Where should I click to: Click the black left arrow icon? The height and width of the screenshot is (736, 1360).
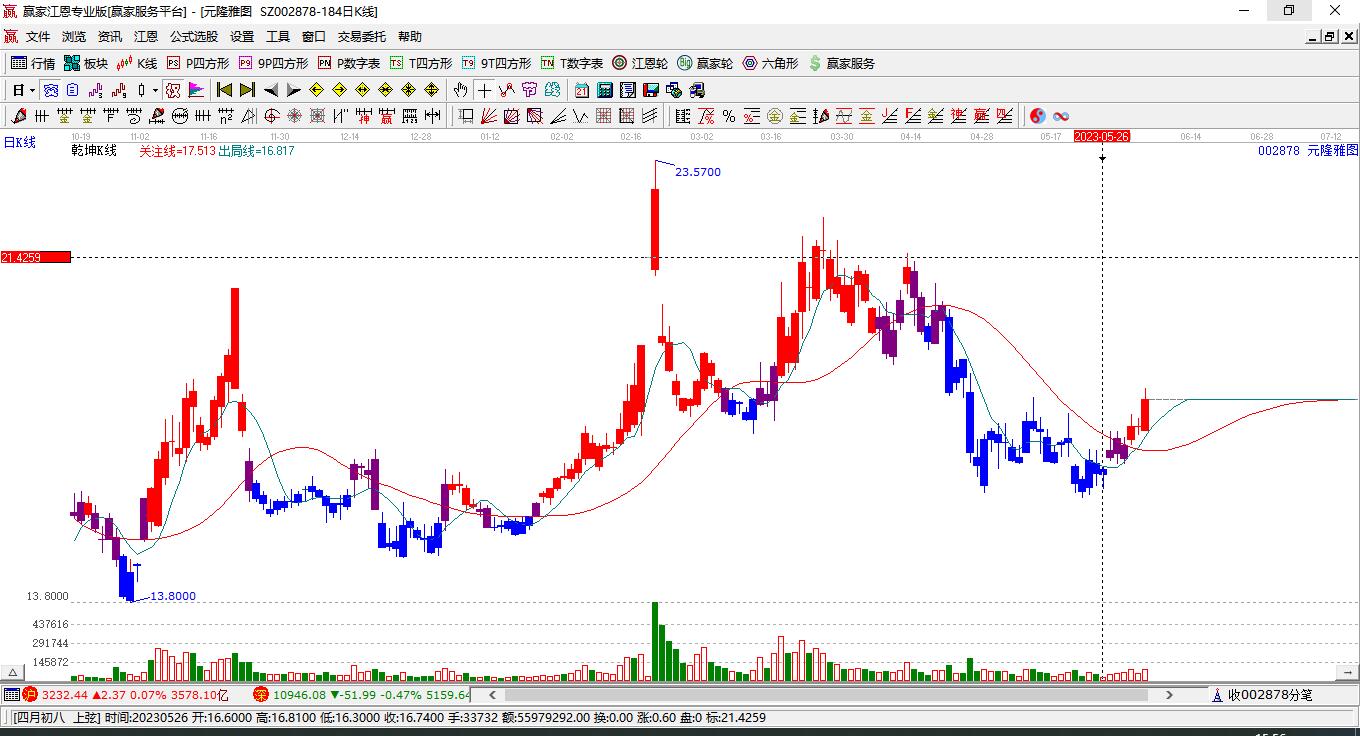coord(271,90)
